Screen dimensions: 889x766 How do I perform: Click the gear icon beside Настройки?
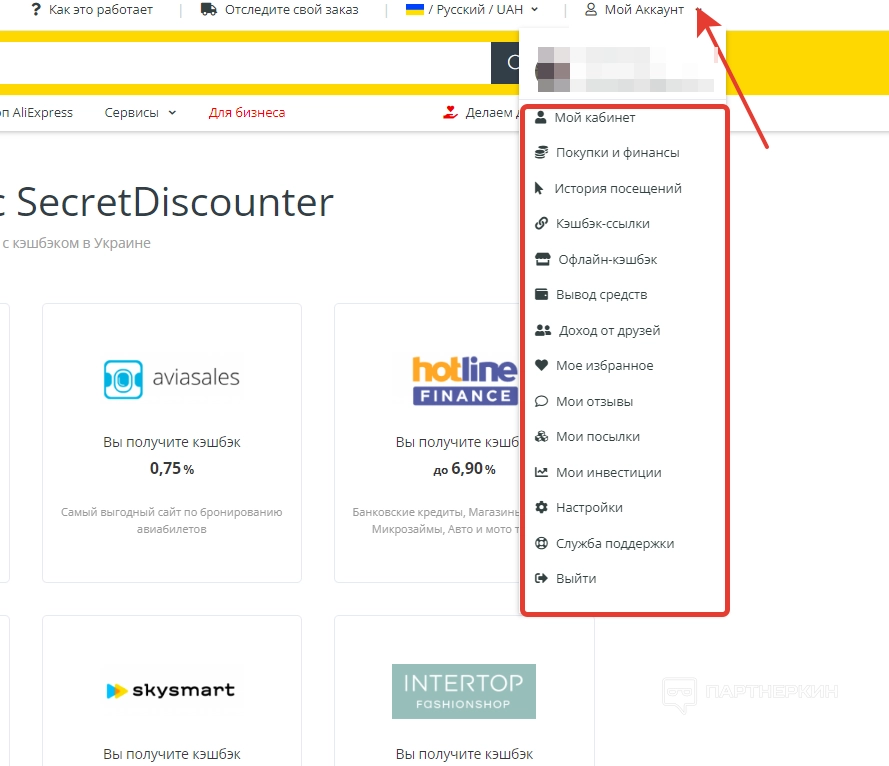541,507
